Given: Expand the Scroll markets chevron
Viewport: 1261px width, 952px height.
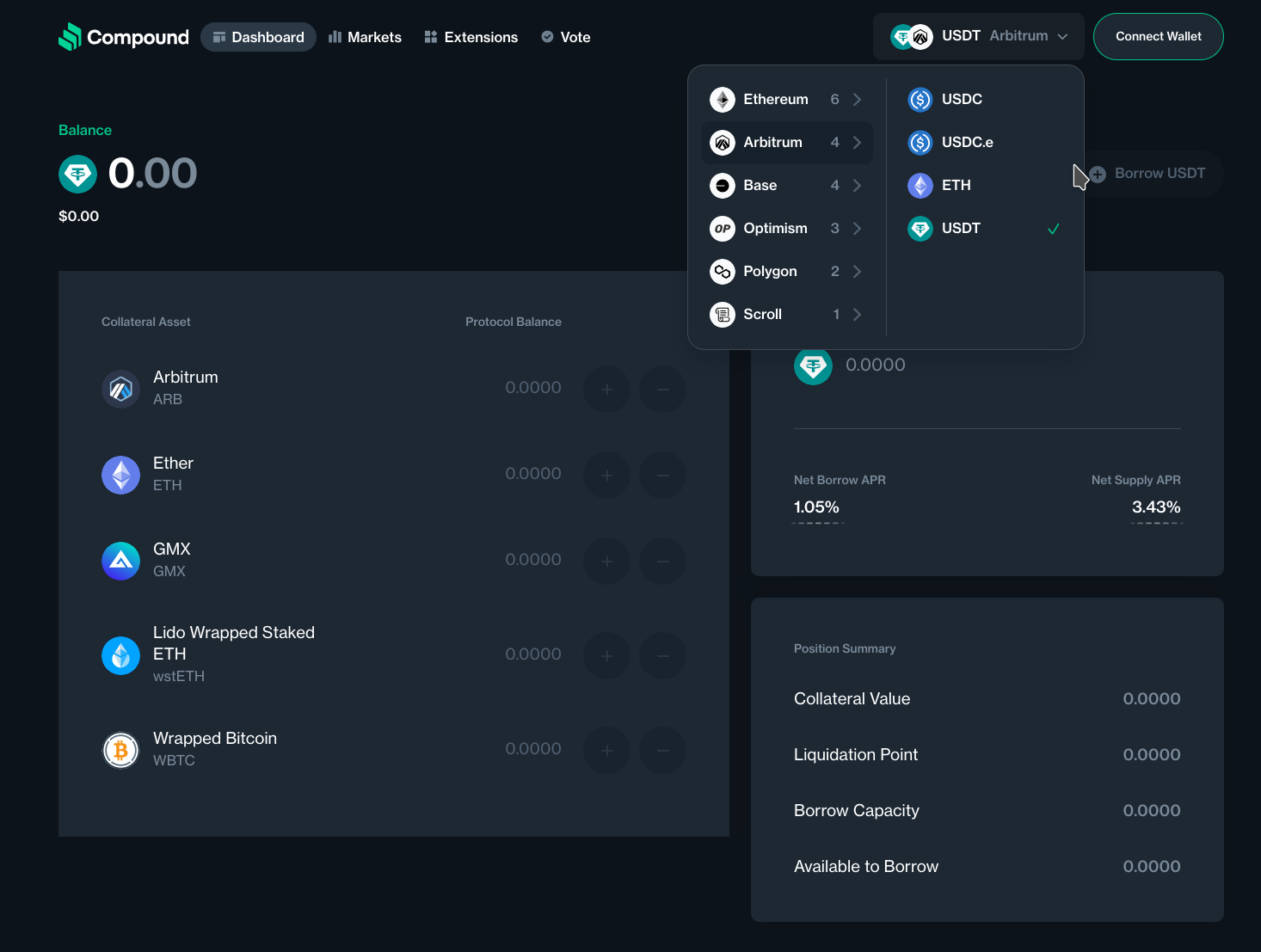Looking at the screenshot, I should [x=857, y=315].
